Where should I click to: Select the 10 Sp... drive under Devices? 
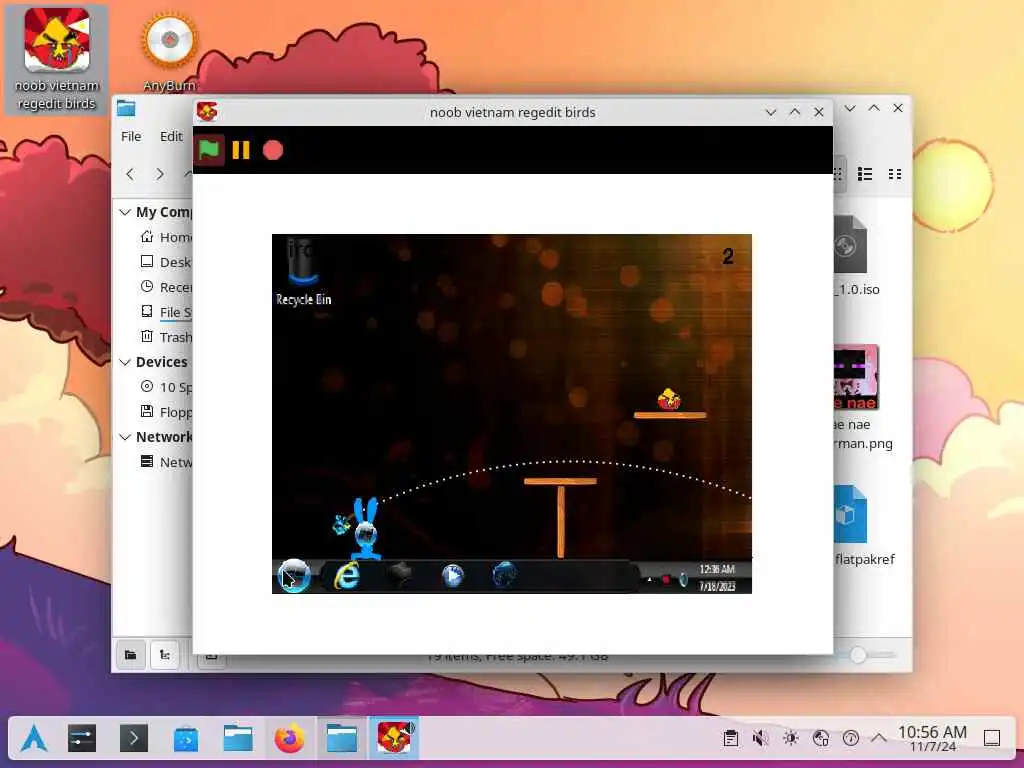click(166, 387)
